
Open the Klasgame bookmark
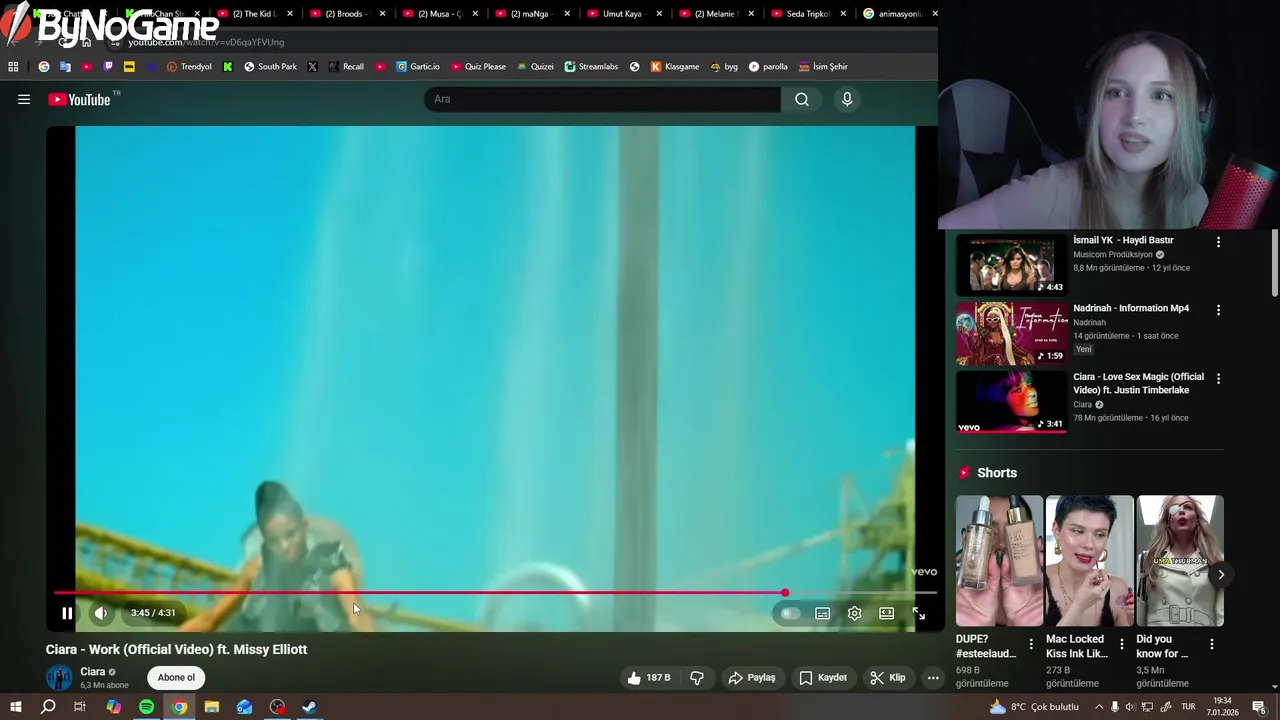tap(675, 66)
